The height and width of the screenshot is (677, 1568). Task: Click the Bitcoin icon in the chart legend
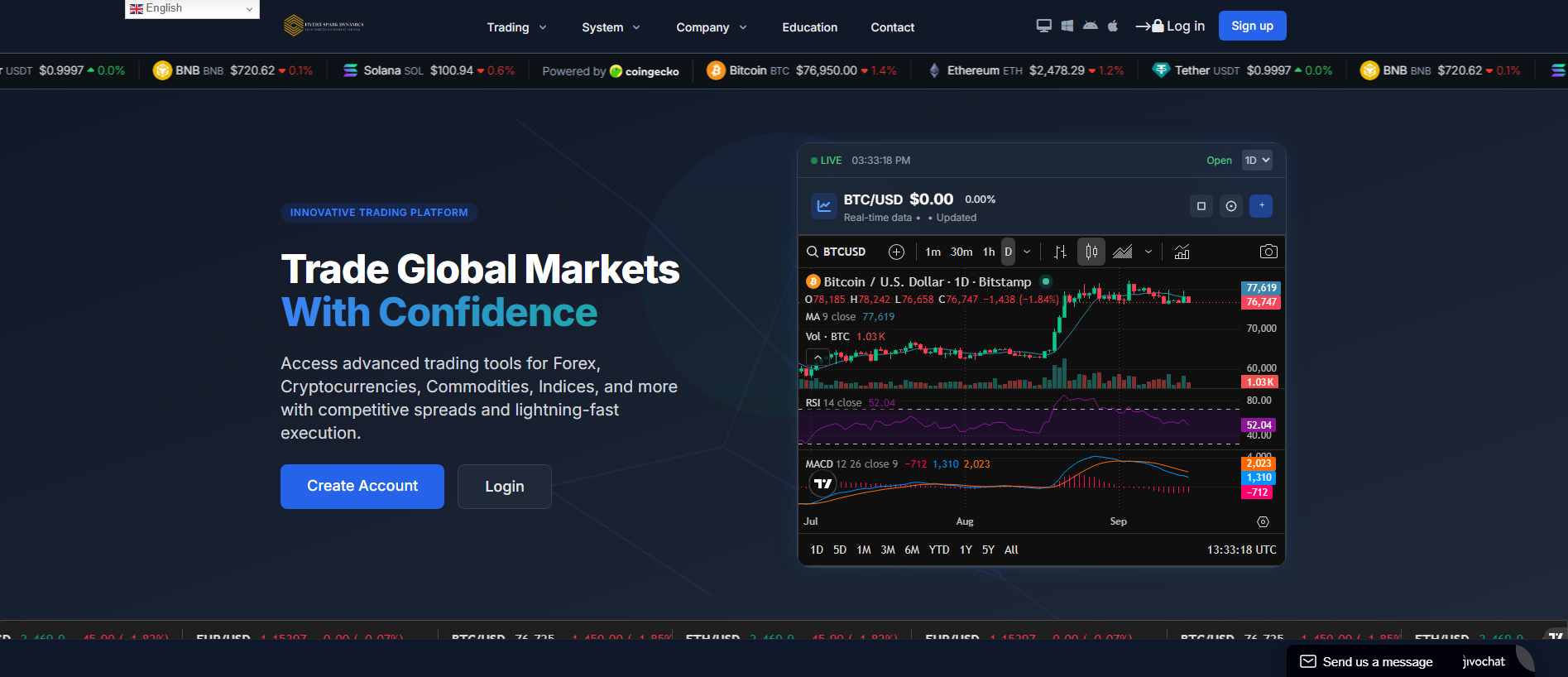pos(813,281)
